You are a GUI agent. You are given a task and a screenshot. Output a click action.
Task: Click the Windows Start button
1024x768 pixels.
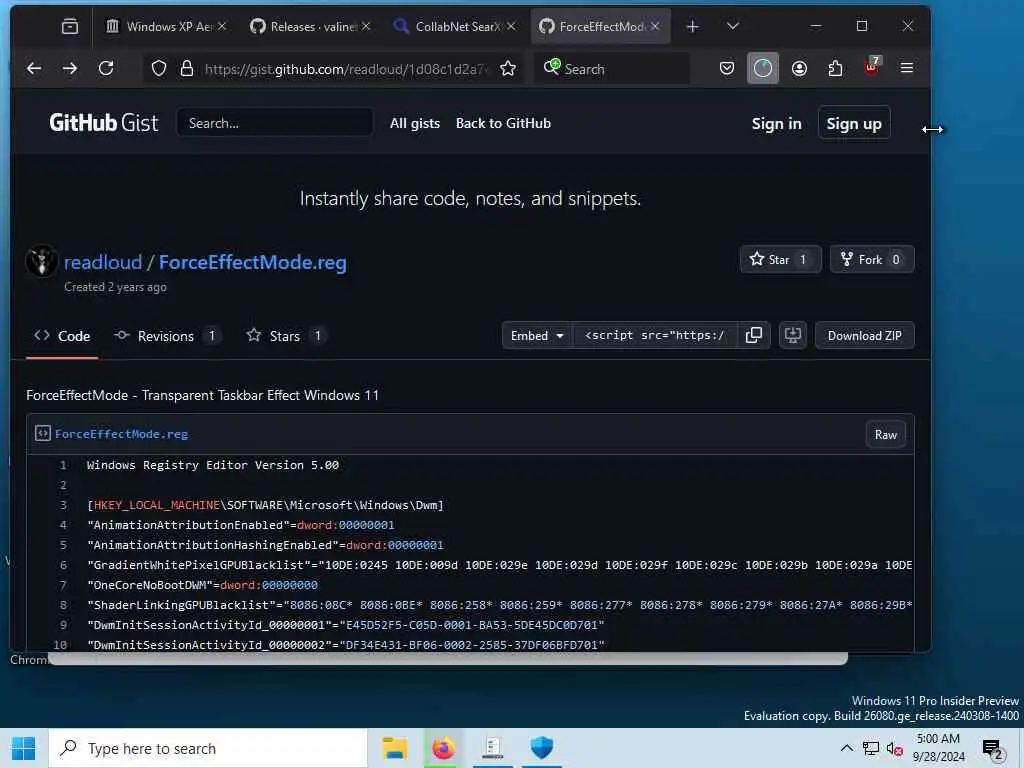click(24, 748)
